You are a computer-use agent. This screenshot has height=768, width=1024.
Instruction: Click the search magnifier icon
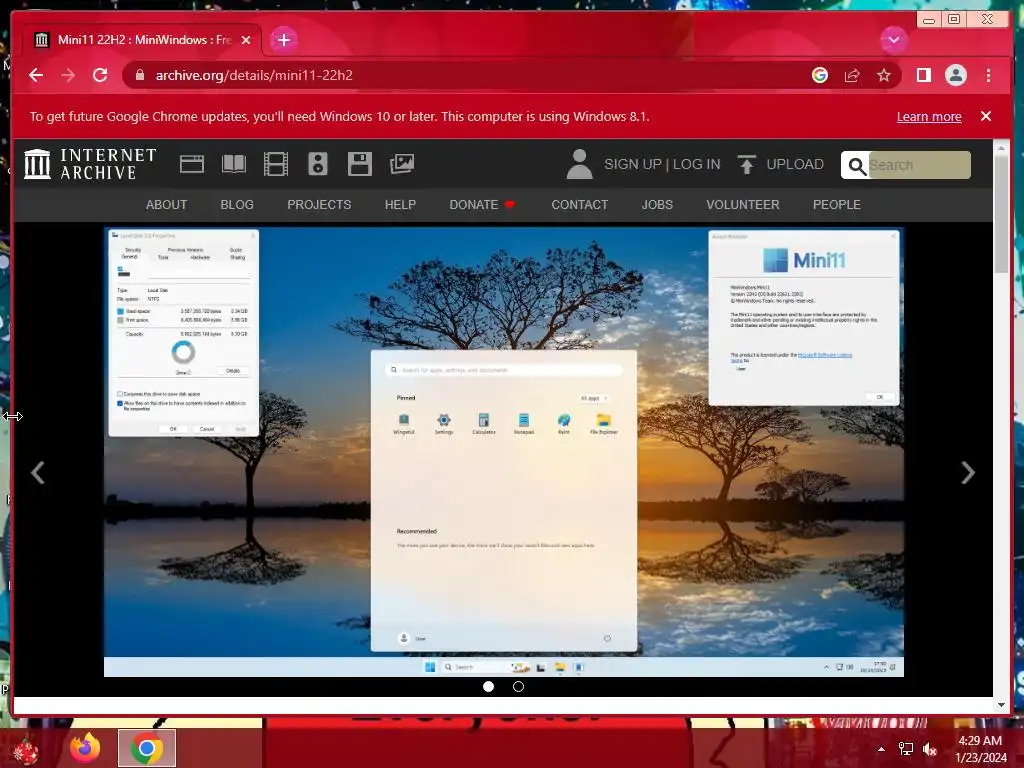point(856,166)
